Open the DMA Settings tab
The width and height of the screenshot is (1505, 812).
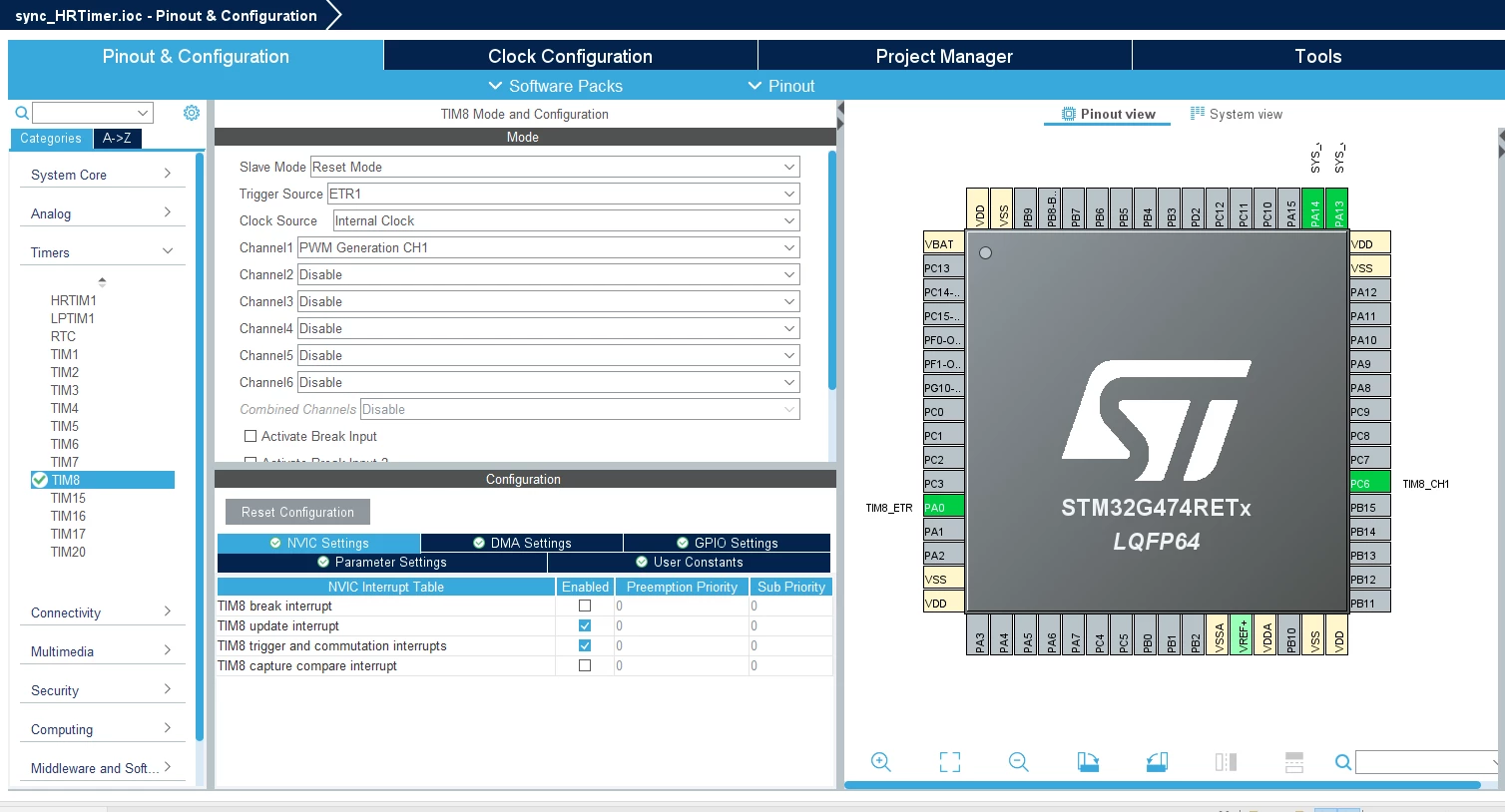(522, 543)
